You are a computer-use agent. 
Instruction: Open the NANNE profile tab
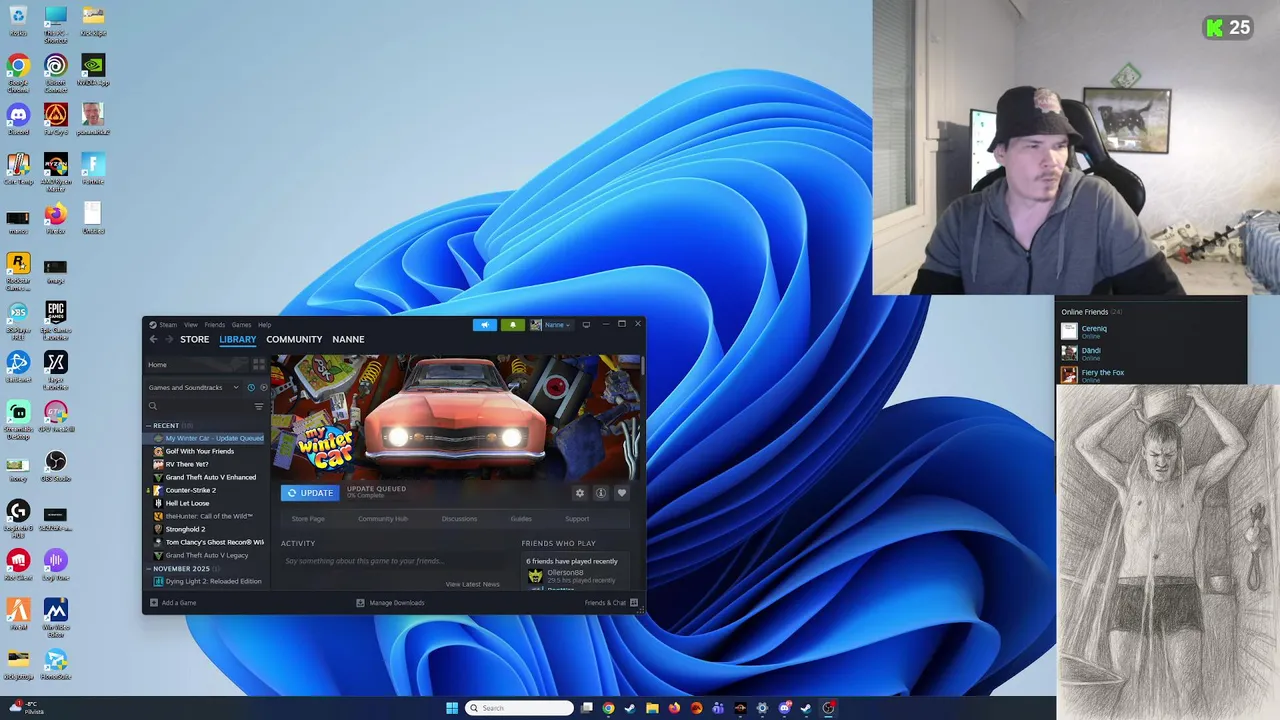coord(348,339)
